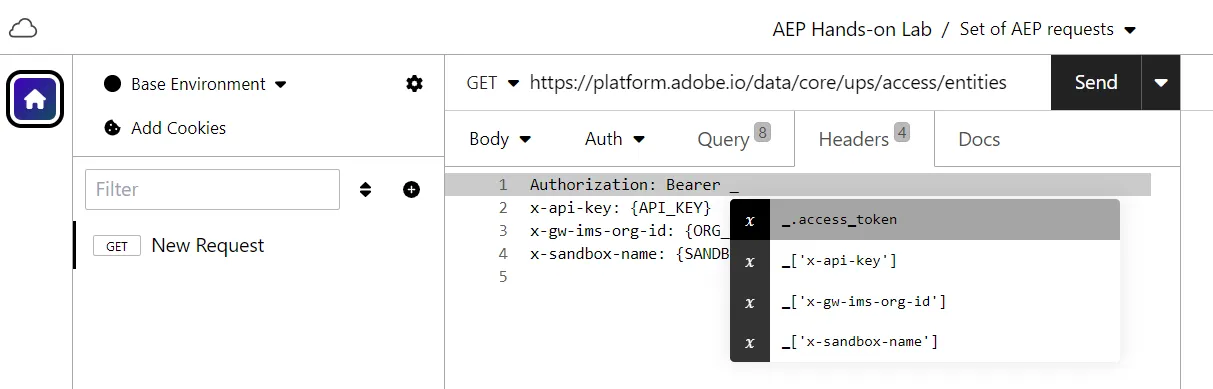Click the Query count badge 8
Screen dimensions: 1213x389
pos(763,132)
